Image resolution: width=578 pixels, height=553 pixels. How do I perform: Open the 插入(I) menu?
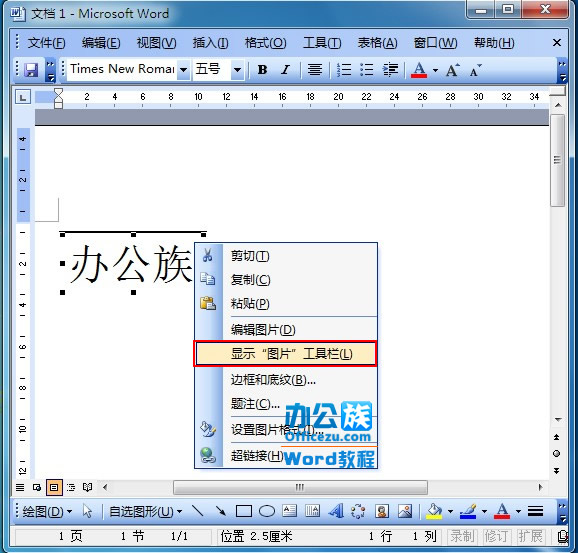210,43
